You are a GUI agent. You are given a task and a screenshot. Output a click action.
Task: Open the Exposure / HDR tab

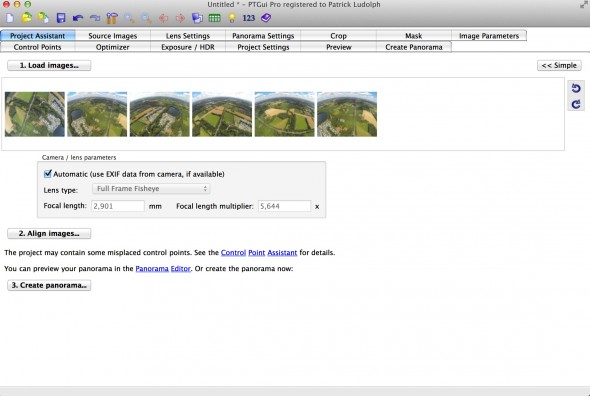click(x=188, y=47)
